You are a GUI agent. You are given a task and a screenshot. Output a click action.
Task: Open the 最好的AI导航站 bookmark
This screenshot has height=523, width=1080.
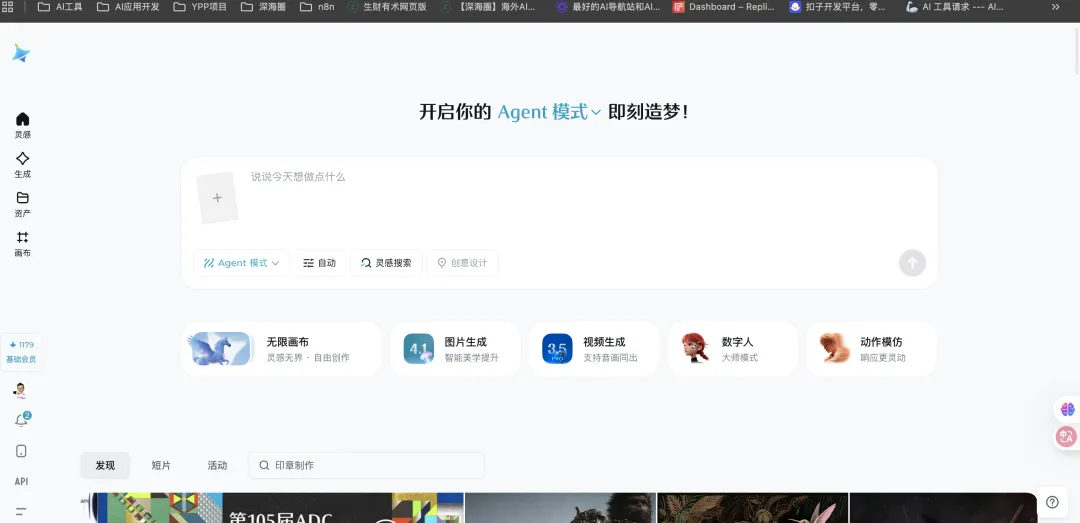(608, 7)
